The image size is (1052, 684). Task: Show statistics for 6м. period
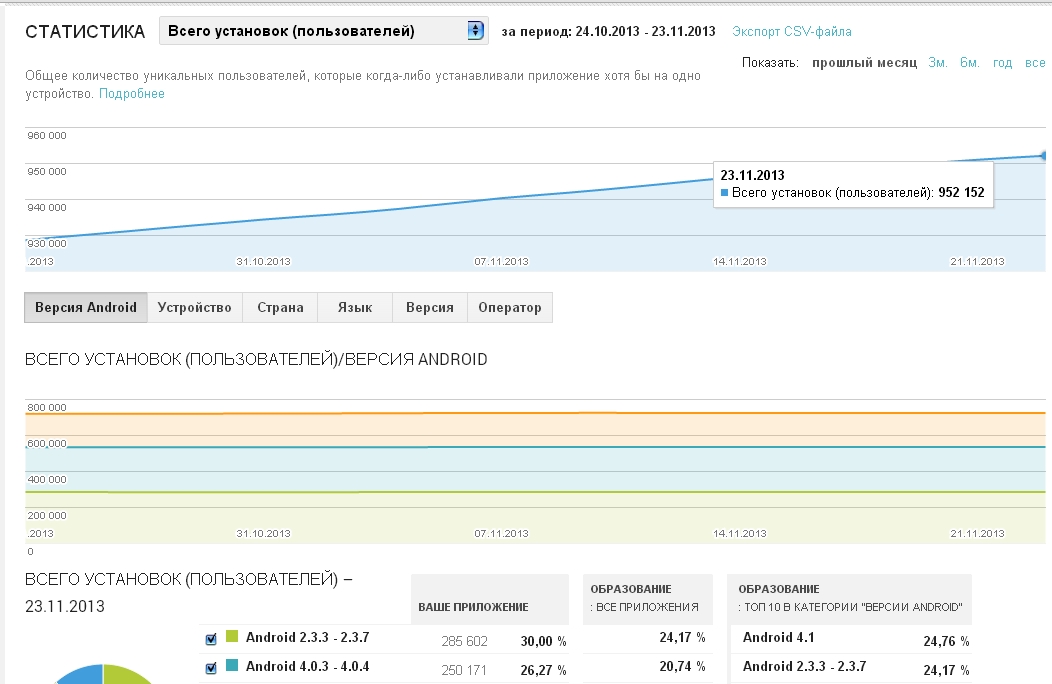click(x=969, y=62)
